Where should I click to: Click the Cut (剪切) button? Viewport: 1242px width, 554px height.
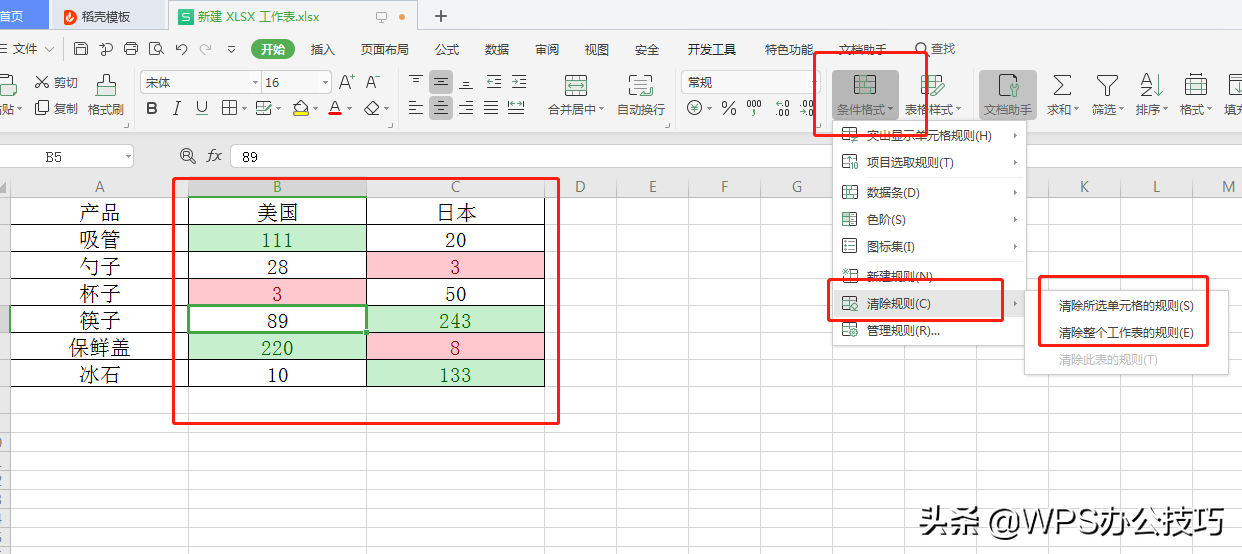56,83
